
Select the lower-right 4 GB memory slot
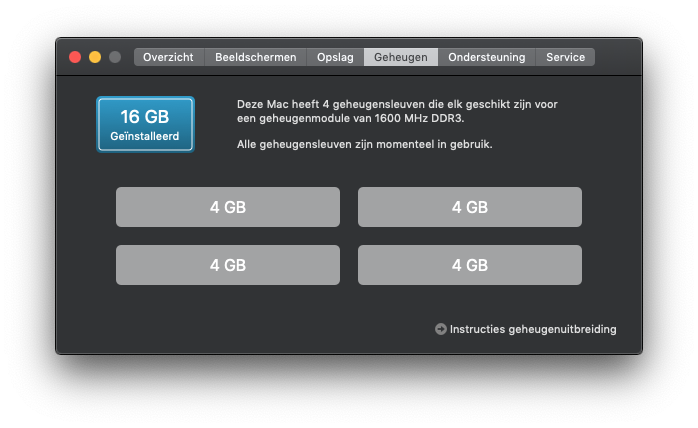[x=470, y=265]
